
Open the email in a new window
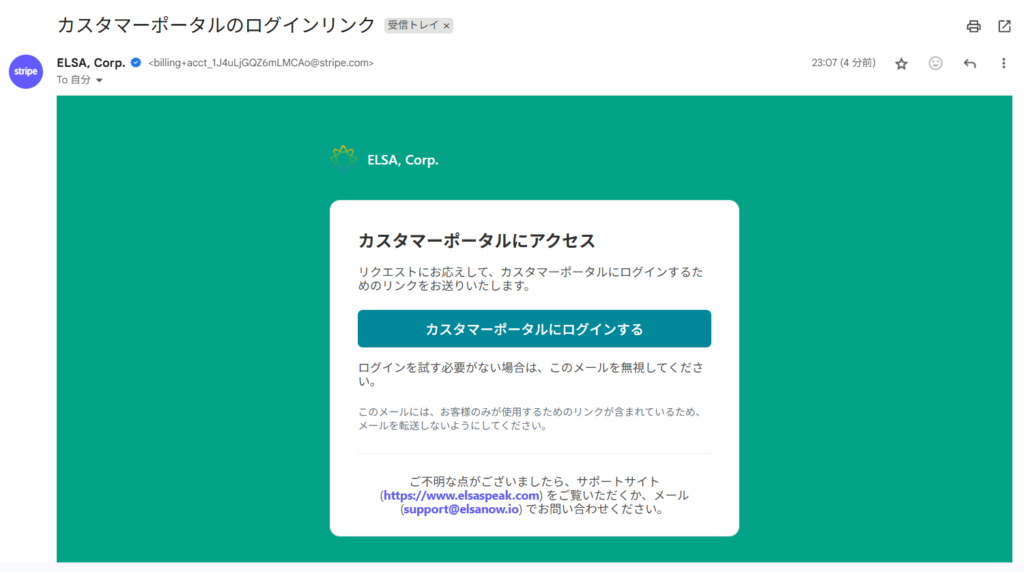coord(1004,26)
